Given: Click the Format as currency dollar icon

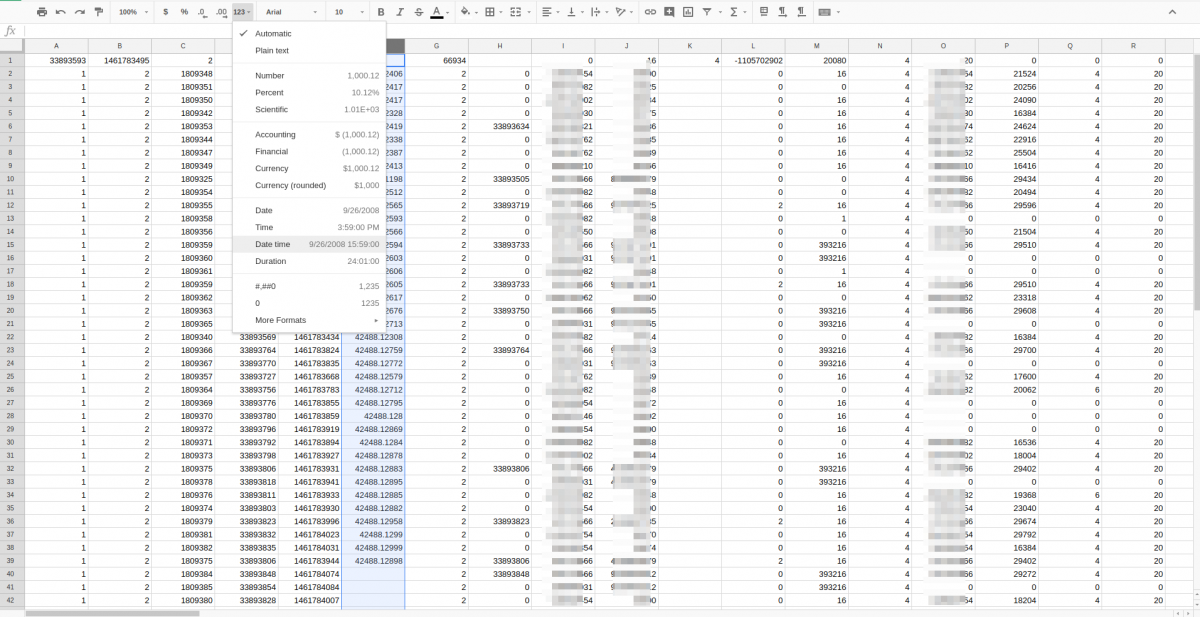Looking at the screenshot, I should click(165, 12).
